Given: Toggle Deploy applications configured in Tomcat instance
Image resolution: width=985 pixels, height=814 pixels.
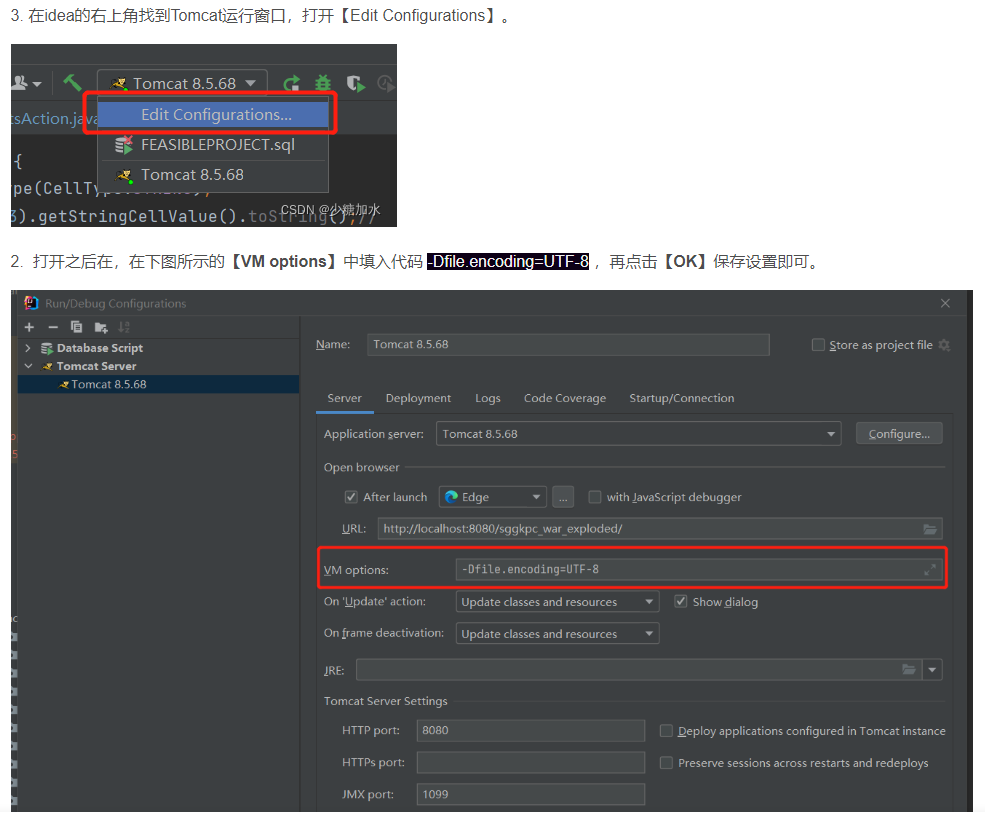Looking at the screenshot, I should (666, 730).
